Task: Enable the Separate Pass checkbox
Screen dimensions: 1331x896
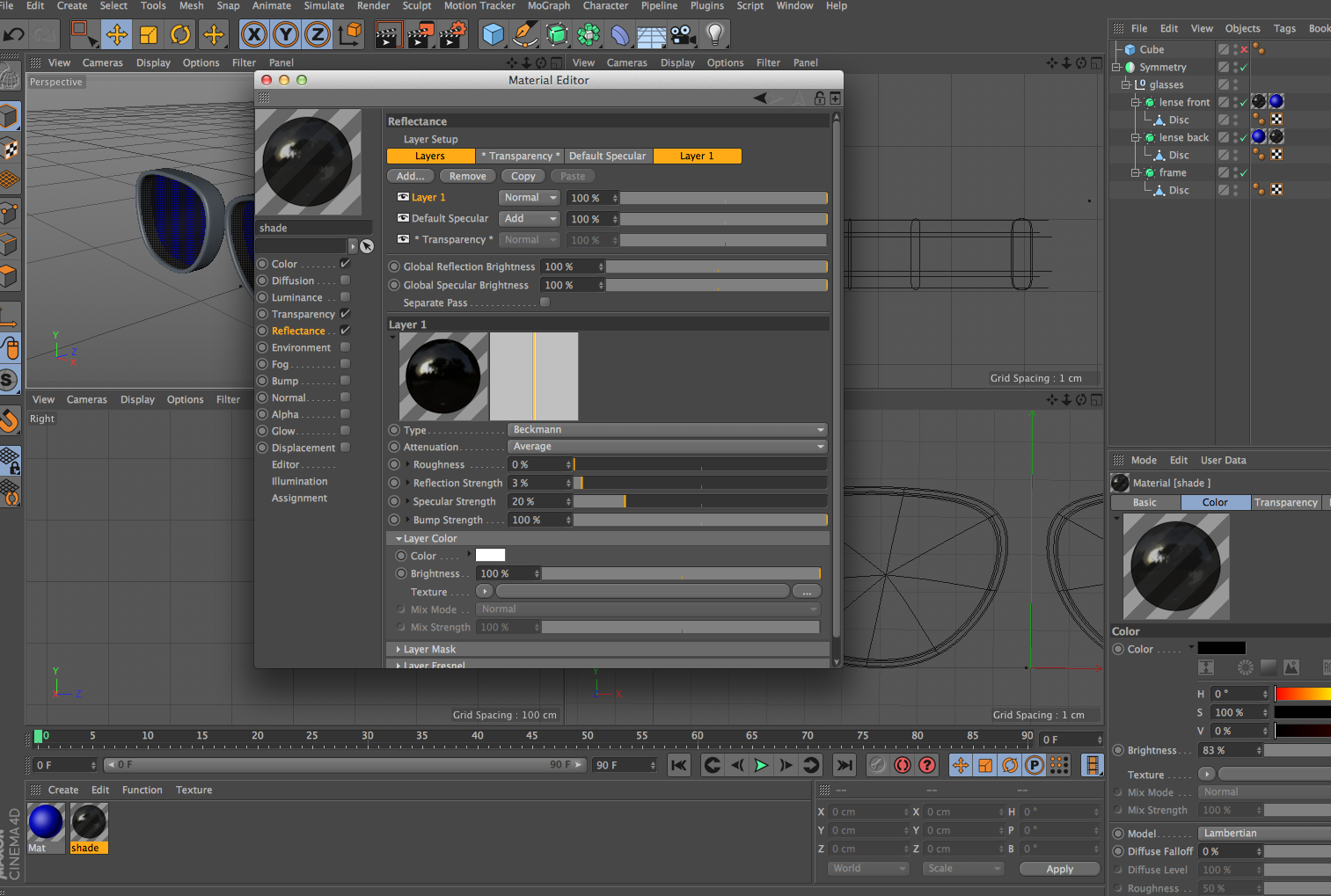Action: [545, 302]
